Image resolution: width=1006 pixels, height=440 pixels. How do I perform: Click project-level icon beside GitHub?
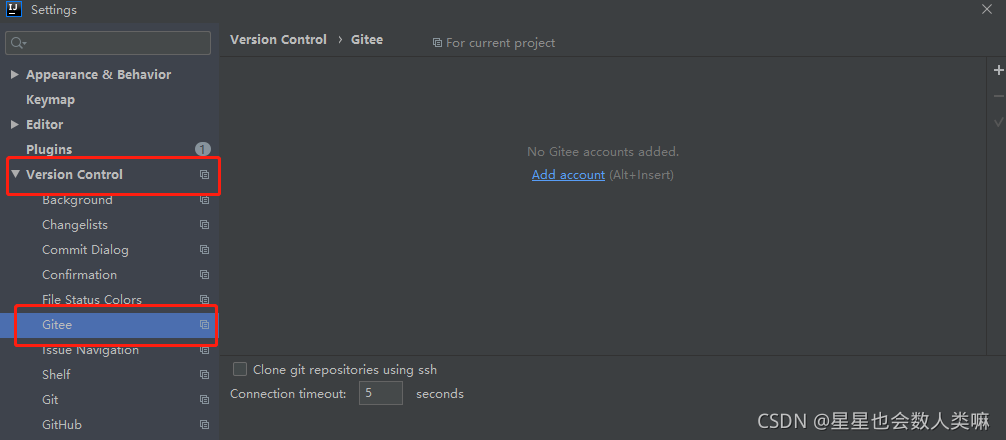tap(205, 425)
